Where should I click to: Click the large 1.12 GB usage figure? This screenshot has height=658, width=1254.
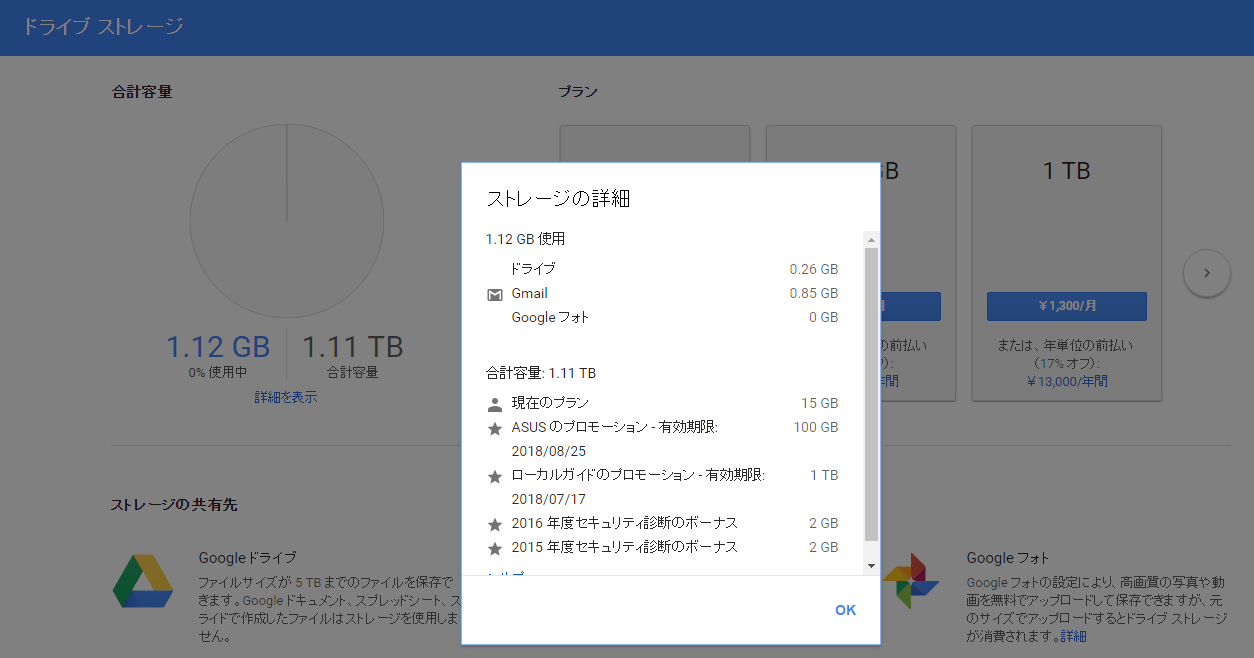pyautogui.click(x=218, y=347)
